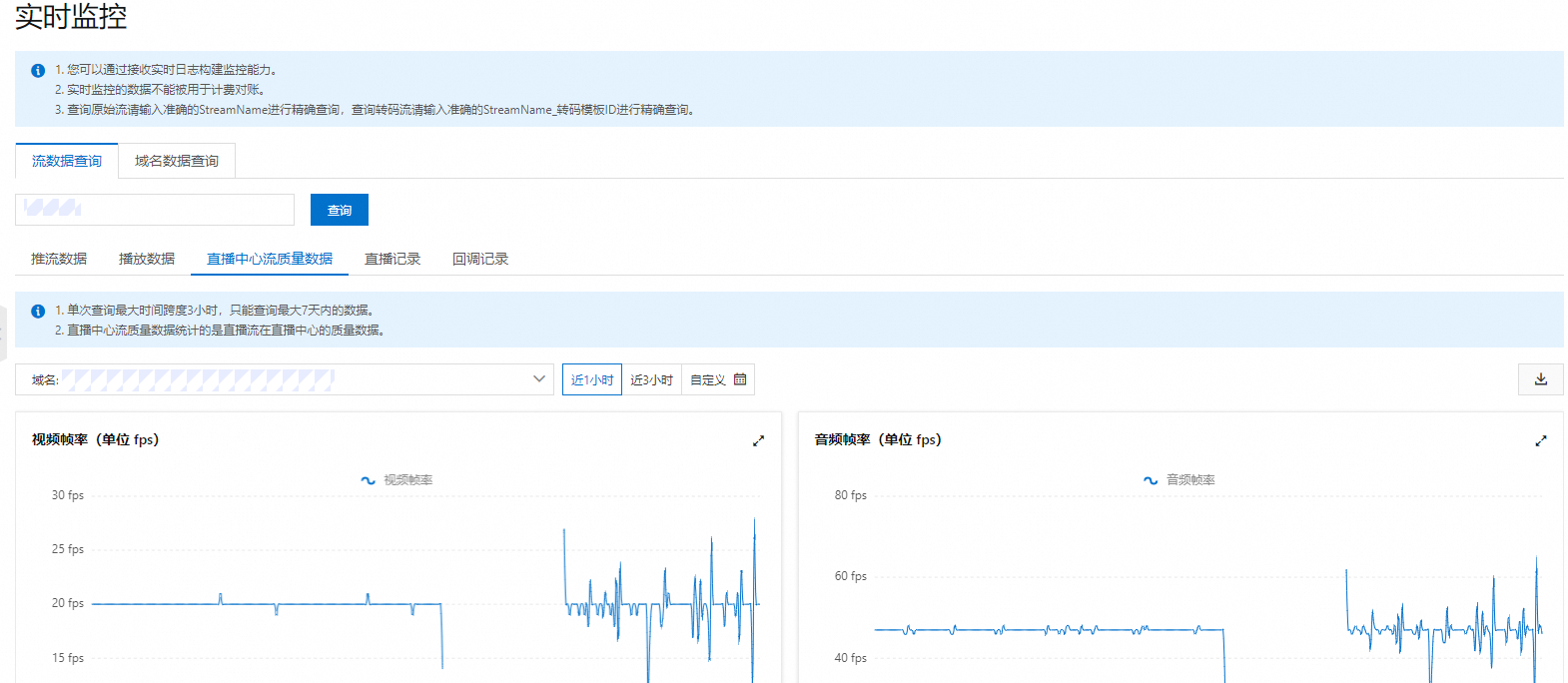Click the 20 fps axis label
The height and width of the screenshot is (683, 1568).
[x=68, y=603]
